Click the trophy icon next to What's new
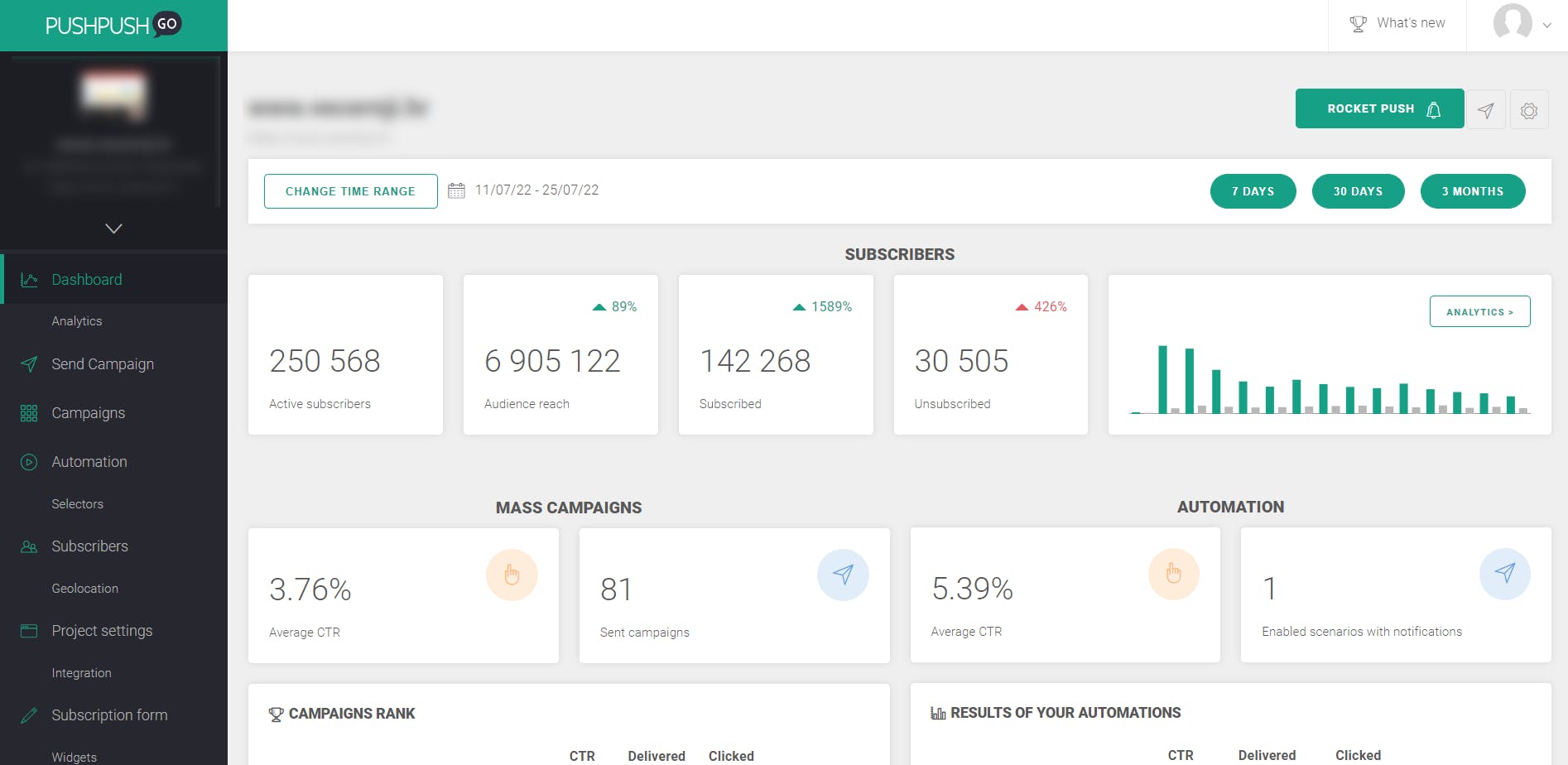The image size is (1568, 765). tap(1358, 24)
